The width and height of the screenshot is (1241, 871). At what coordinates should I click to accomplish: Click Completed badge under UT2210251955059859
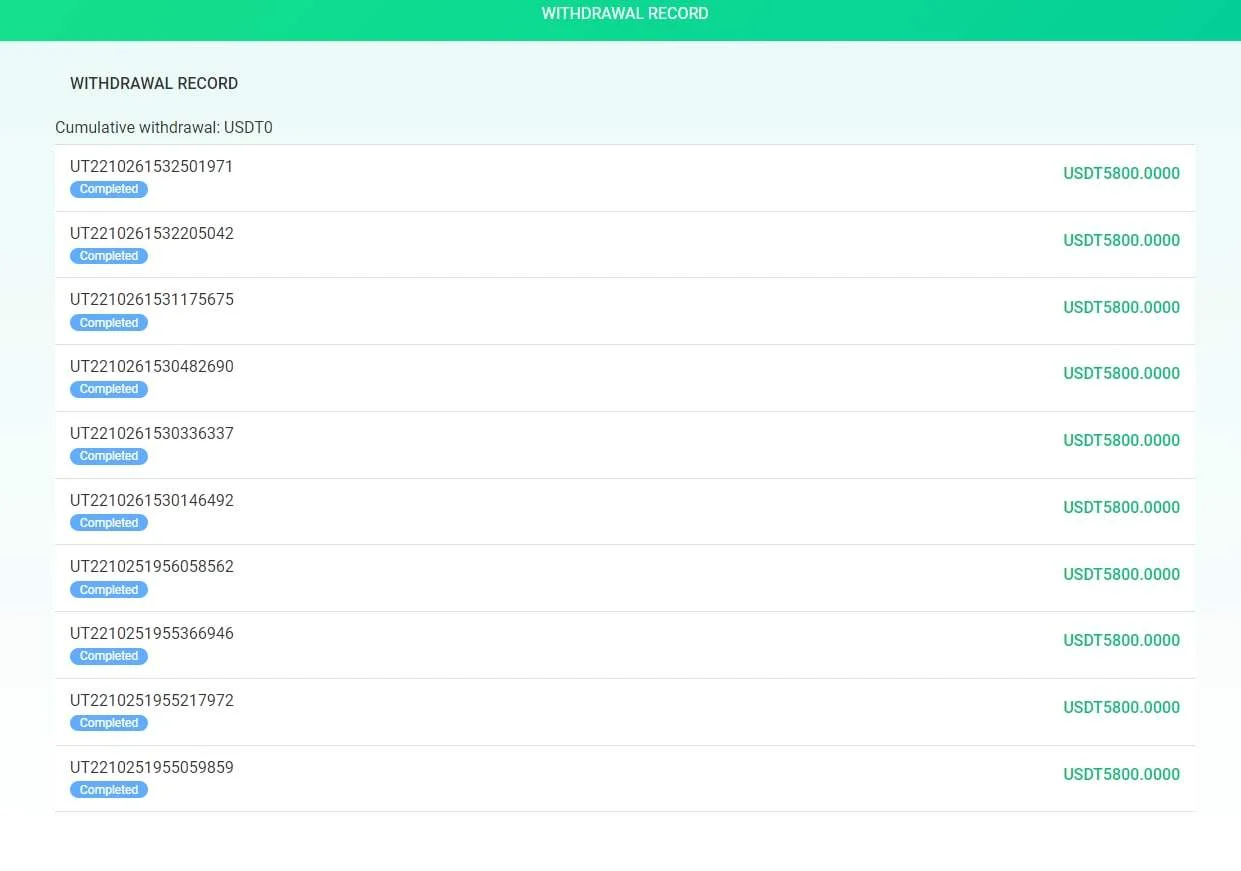point(109,790)
